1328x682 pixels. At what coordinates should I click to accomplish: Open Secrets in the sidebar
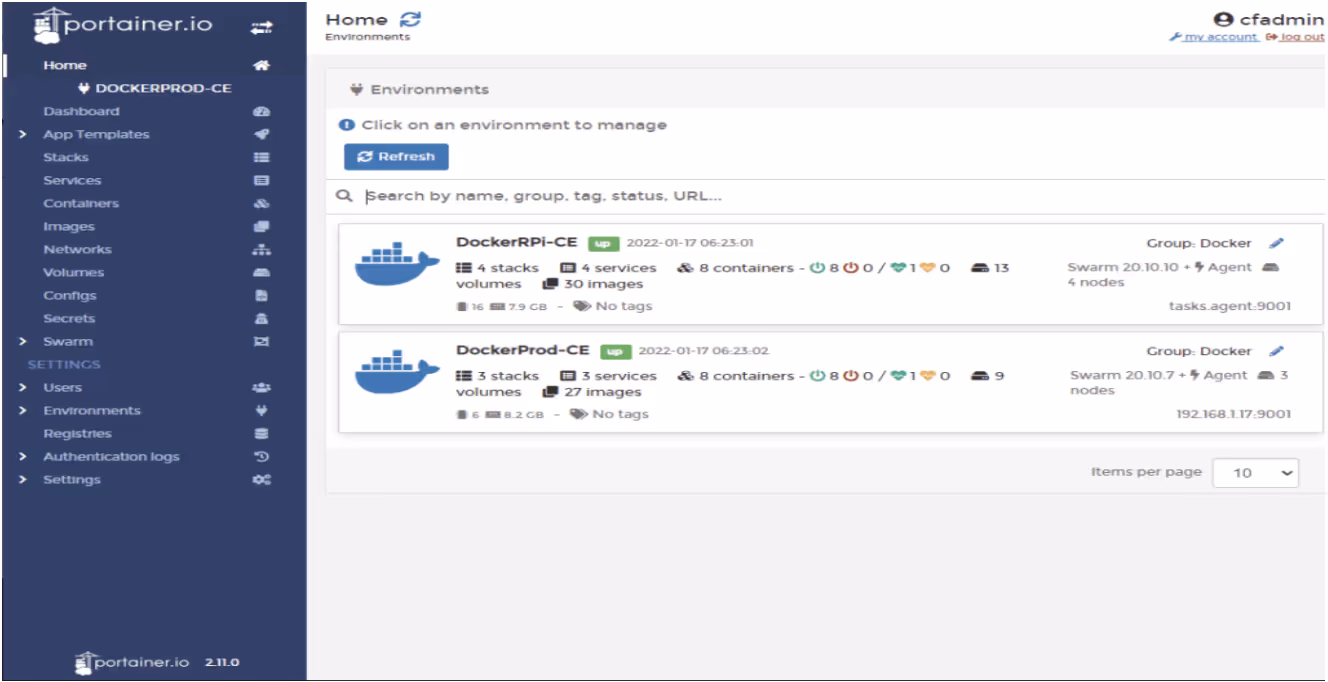69,319
